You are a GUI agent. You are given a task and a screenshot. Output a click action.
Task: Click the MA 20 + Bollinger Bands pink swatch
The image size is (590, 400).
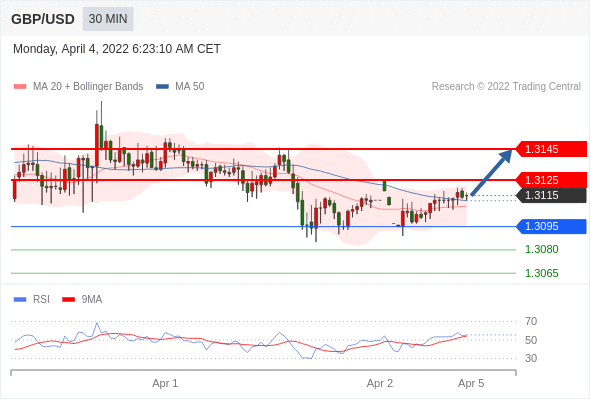[x=20, y=87]
